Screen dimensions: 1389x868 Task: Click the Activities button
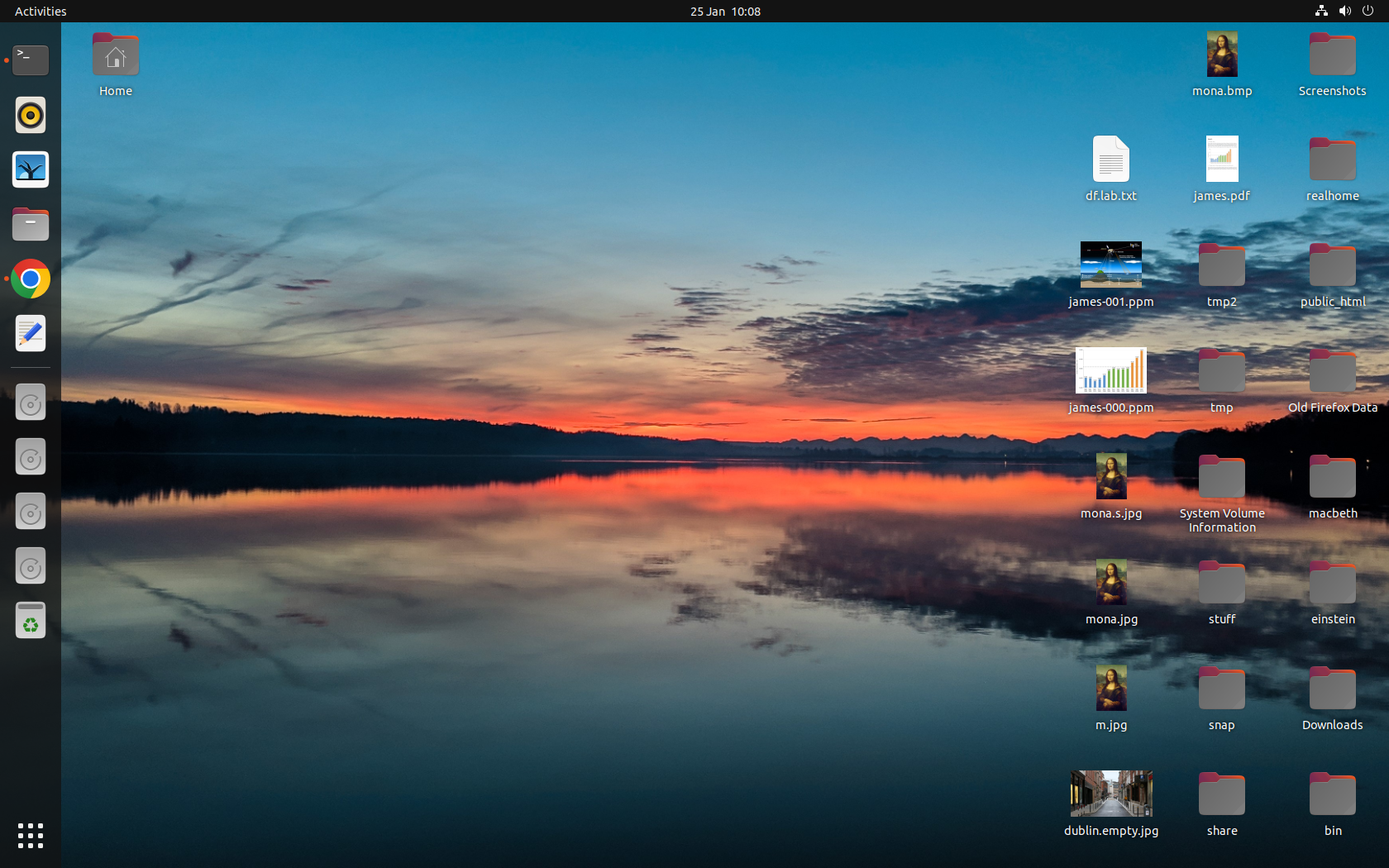(41, 12)
